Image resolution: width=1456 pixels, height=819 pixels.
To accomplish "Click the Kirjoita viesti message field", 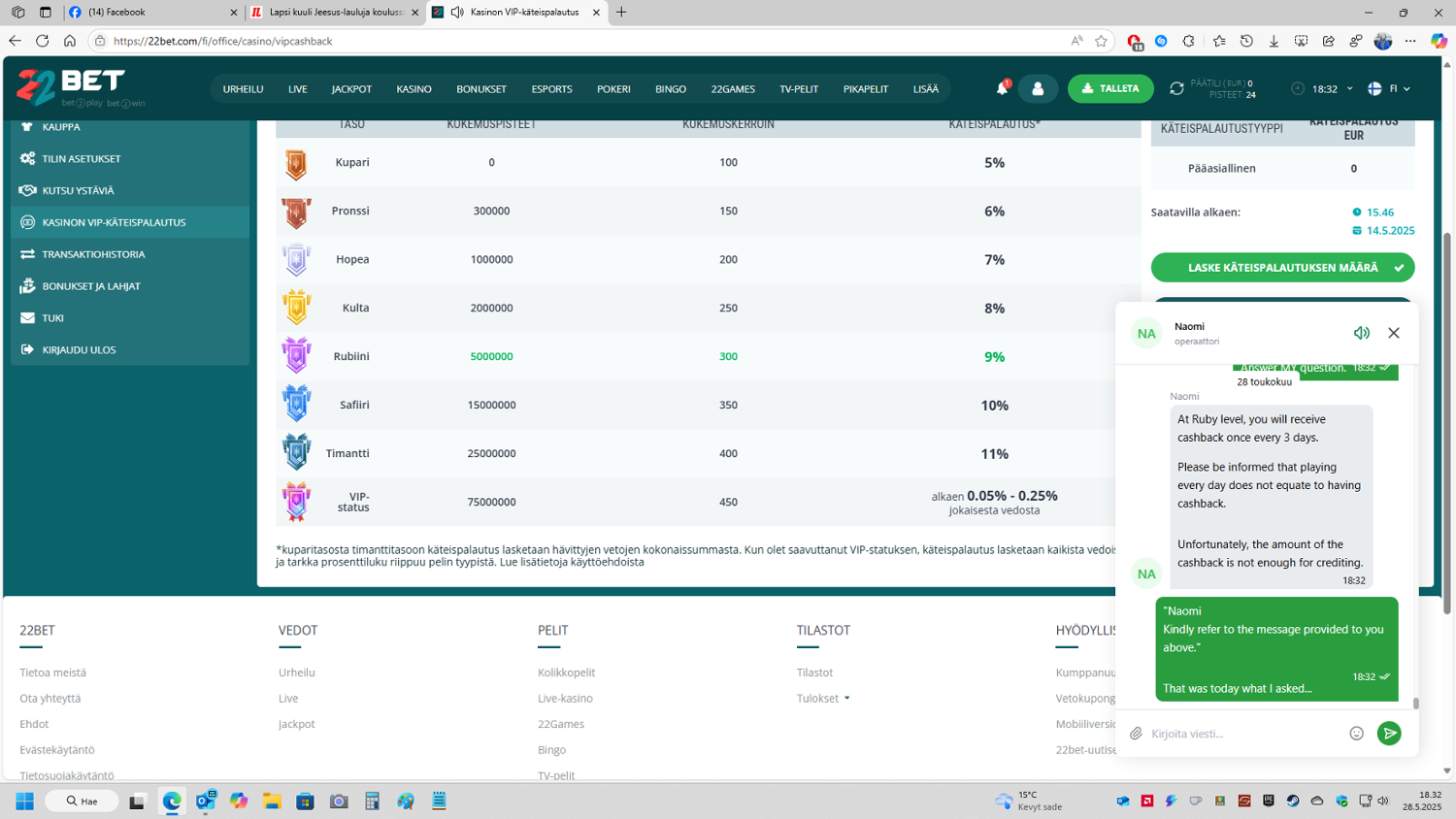I will click(x=1242, y=734).
